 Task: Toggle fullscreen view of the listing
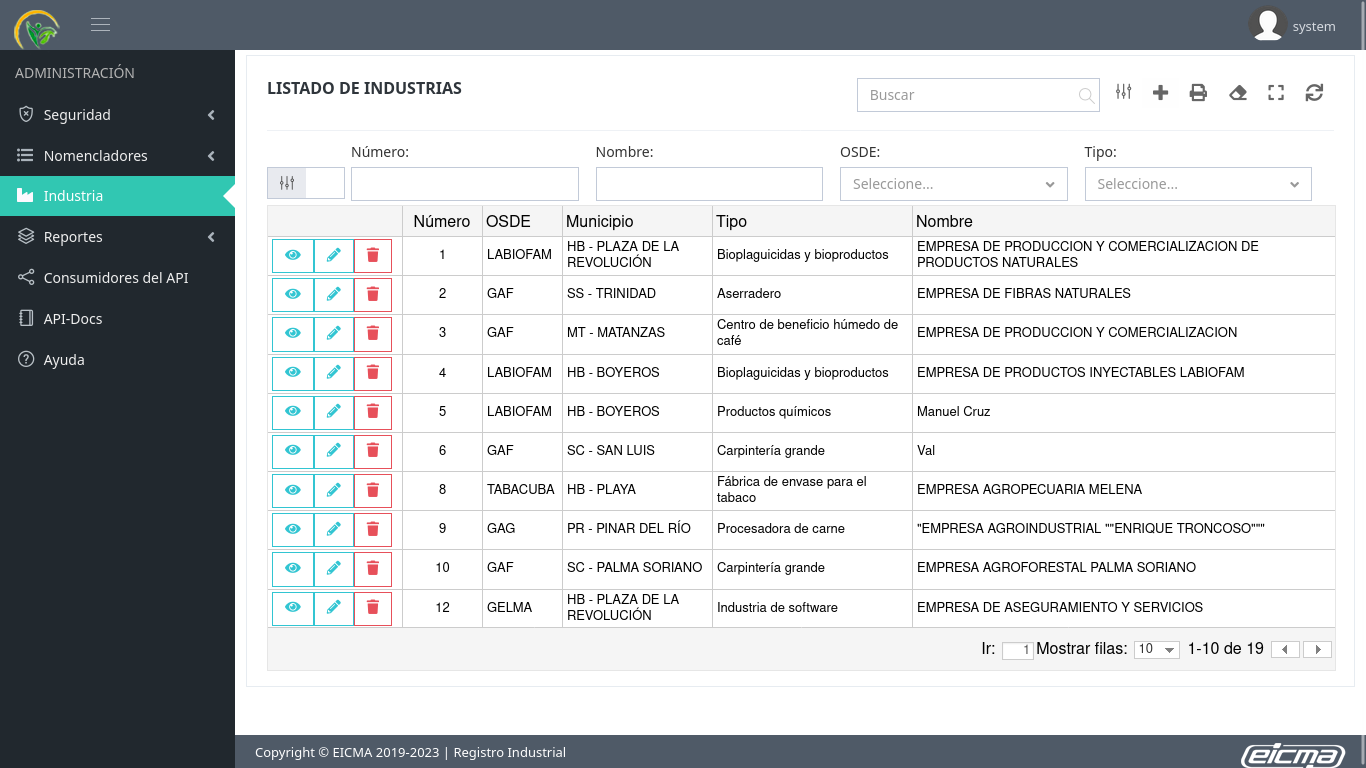pyautogui.click(x=1276, y=93)
